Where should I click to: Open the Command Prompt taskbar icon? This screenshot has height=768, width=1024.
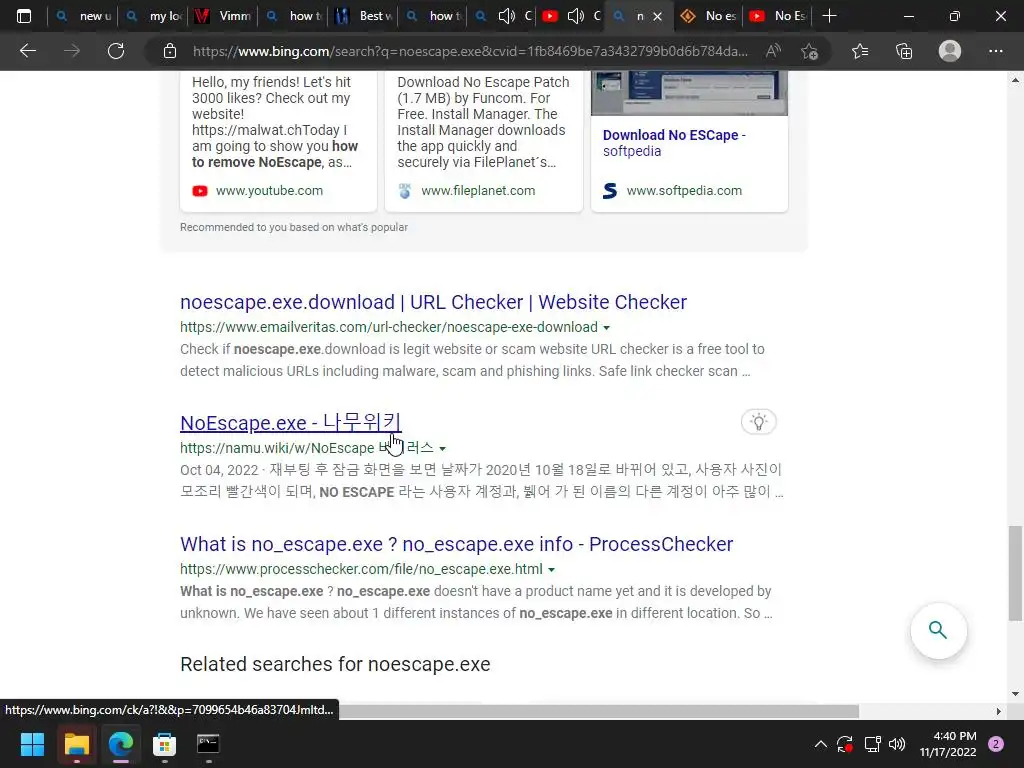[208, 744]
